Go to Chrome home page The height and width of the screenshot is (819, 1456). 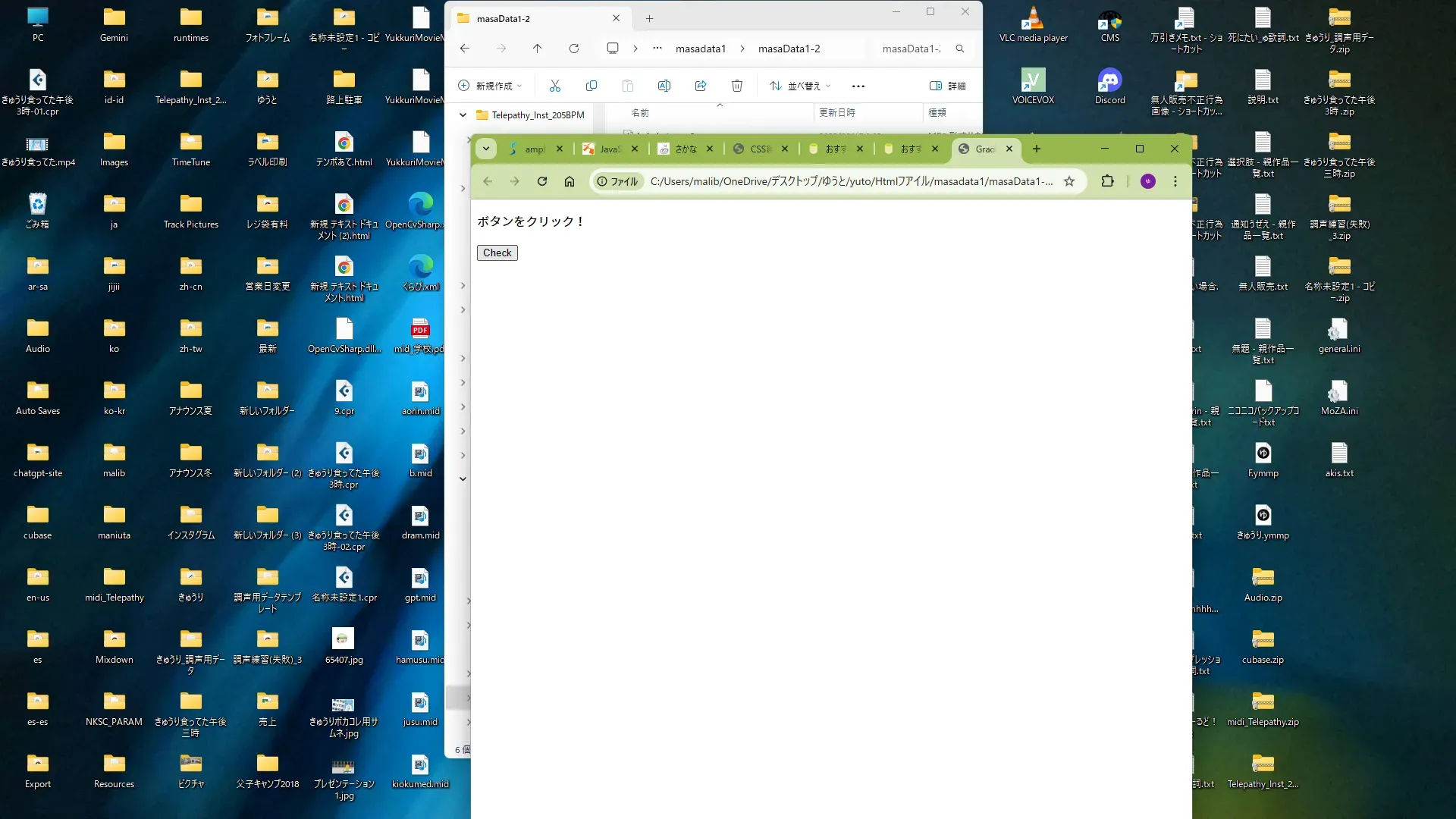570,181
